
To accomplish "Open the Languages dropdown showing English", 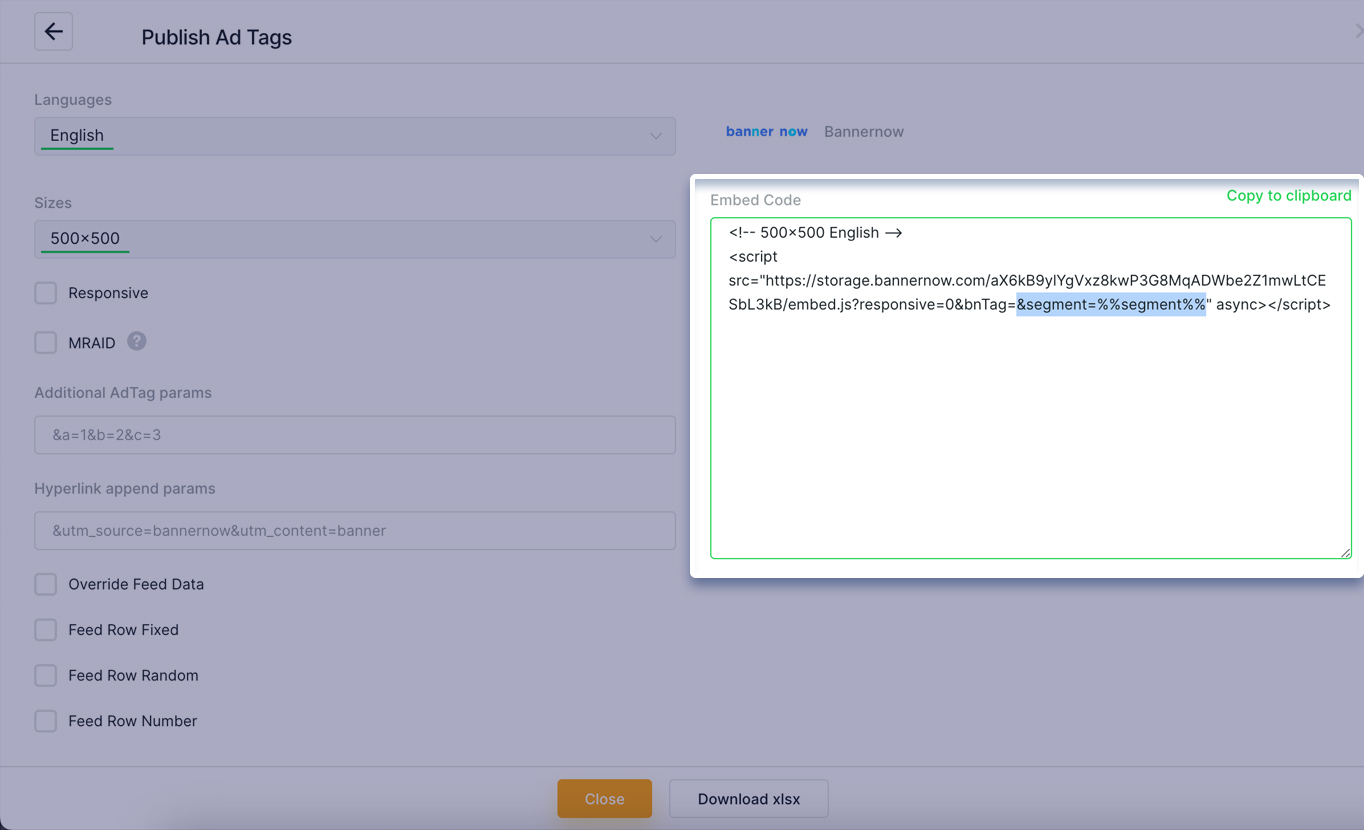I will [x=355, y=136].
